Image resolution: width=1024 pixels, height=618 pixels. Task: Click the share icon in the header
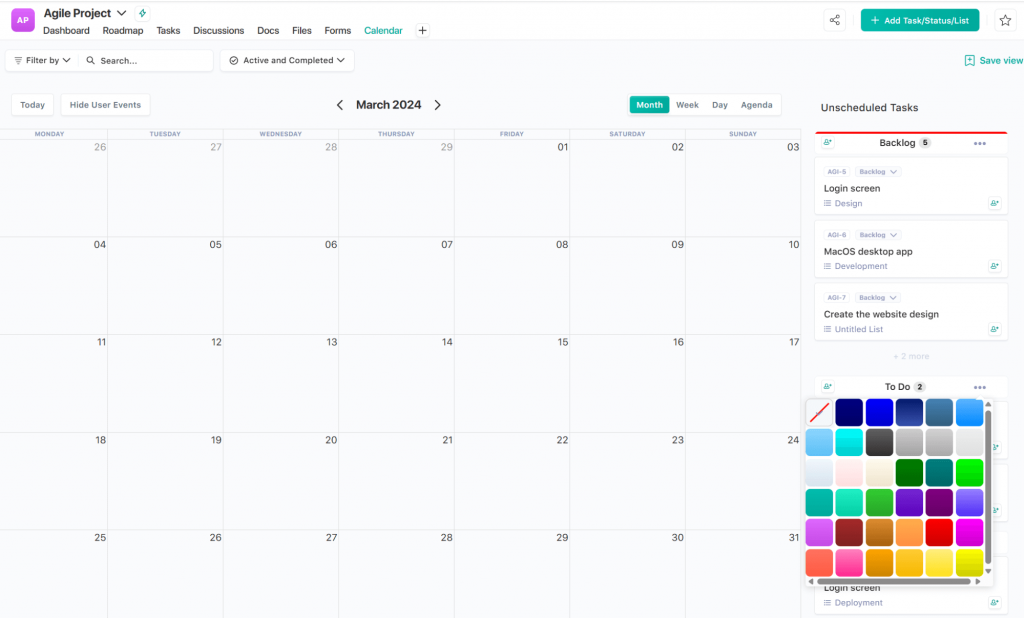pyautogui.click(x=834, y=20)
